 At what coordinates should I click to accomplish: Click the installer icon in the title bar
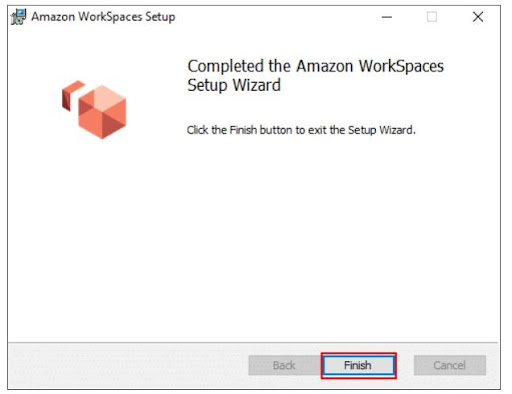pos(18,17)
